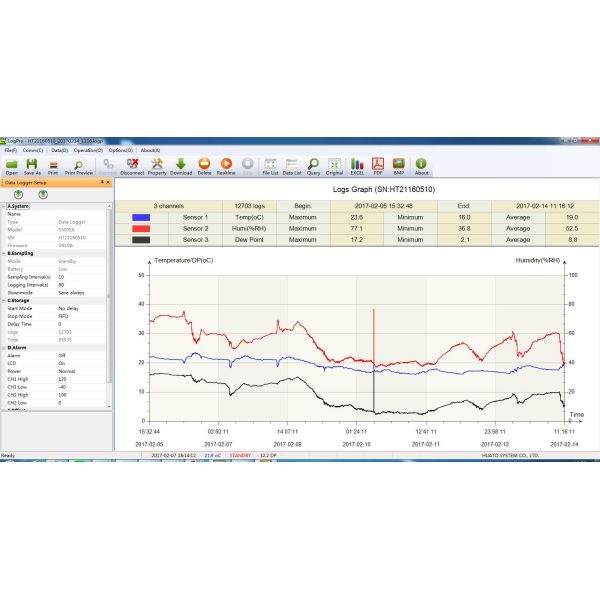Select Start Mode value No delay
The width and height of the screenshot is (600, 600).
[x=68, y=308]
